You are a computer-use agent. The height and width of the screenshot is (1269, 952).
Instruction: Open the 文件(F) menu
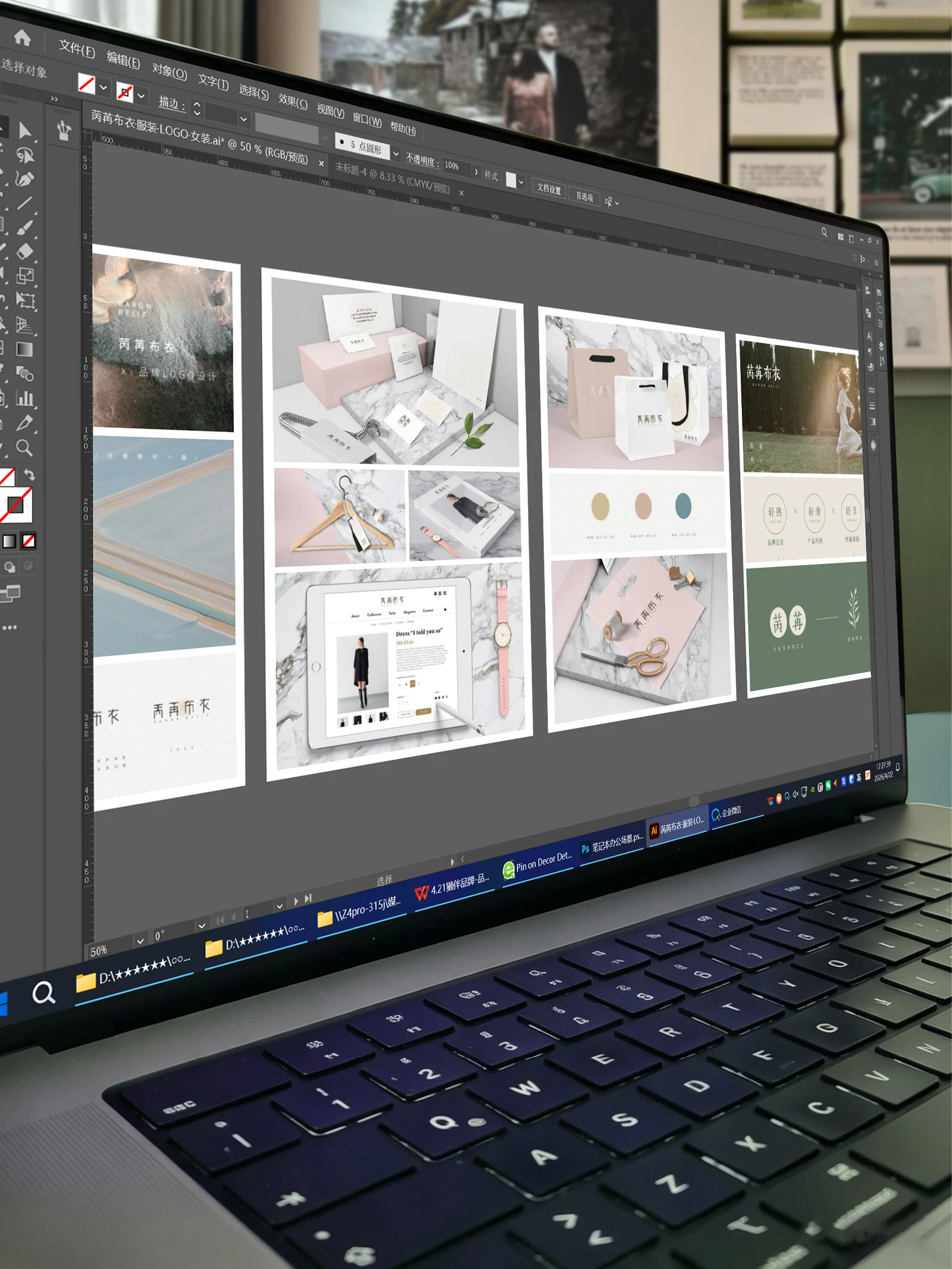coord(77,49)
